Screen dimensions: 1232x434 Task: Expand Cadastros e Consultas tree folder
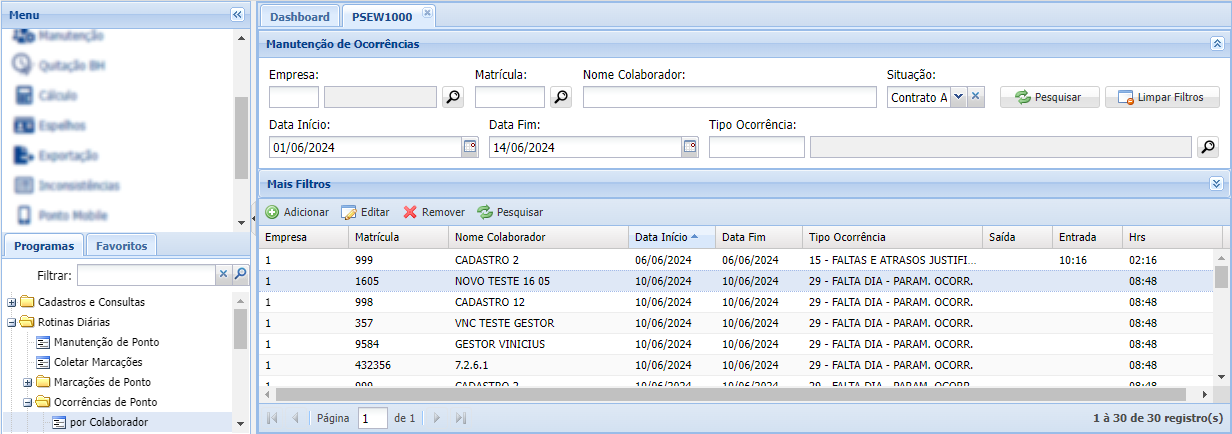point(12,302)
